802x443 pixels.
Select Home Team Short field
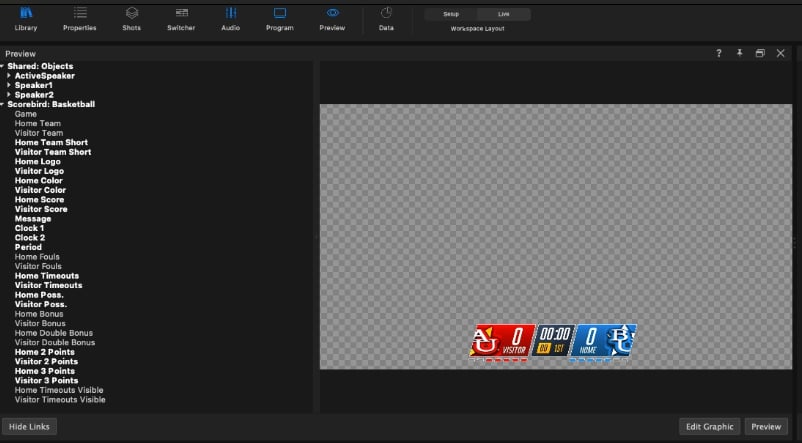(x=51, y=142)
